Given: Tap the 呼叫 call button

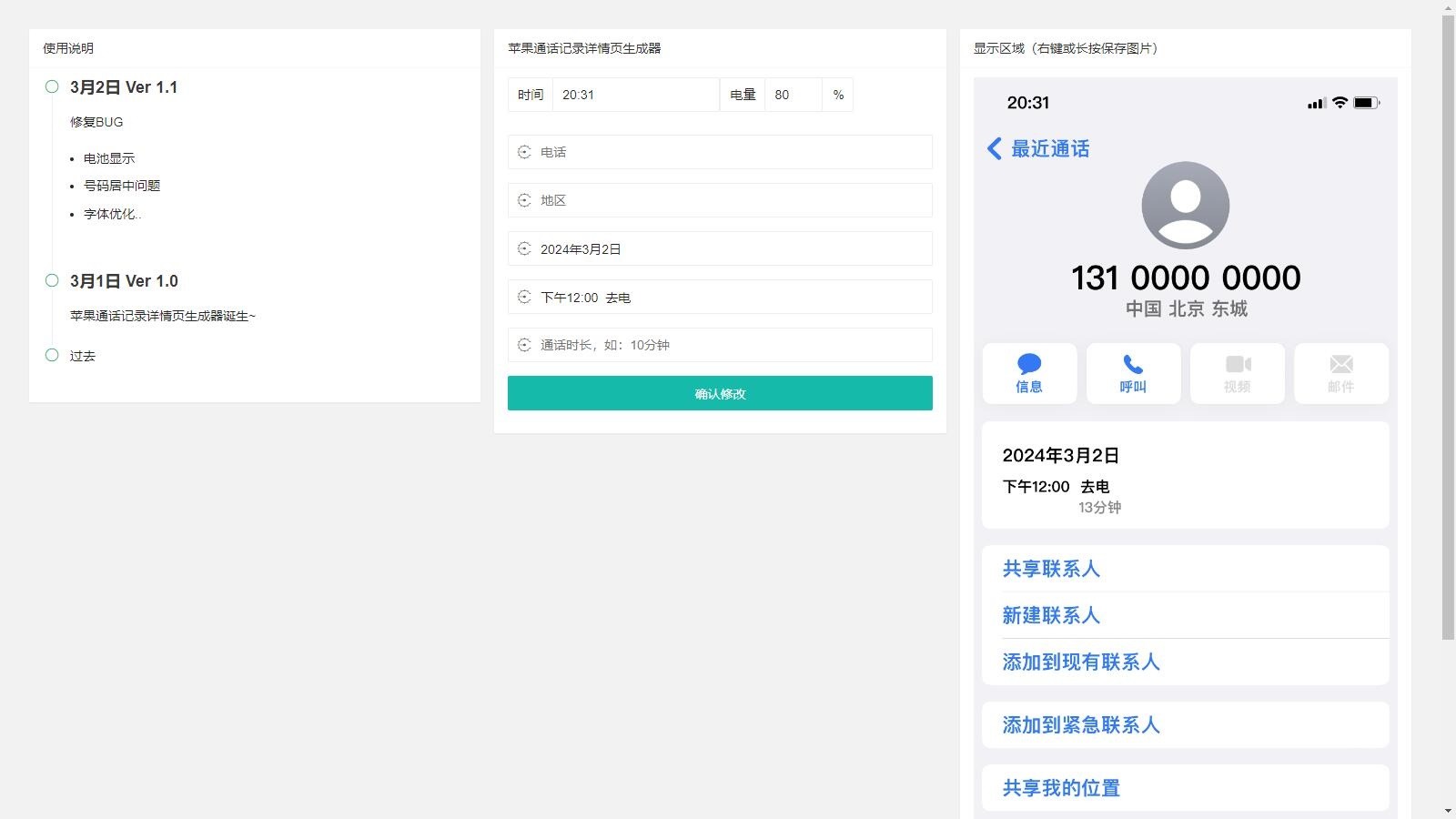Looking at the screenshot, I should pyautogui.click(x=1133, y=373).
